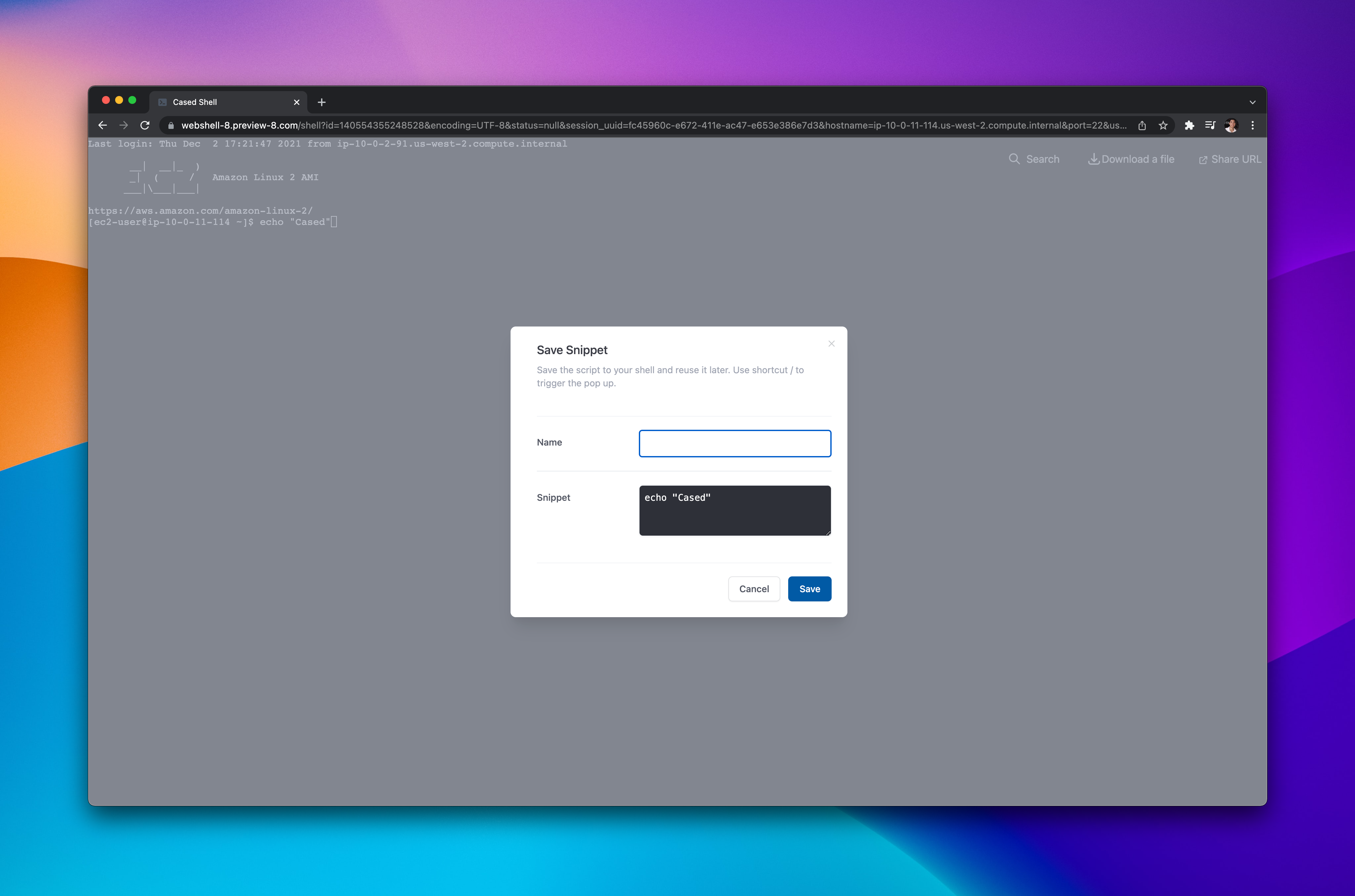The width and height of the screenshot is (1355, 896).
Task: Click the Amazon Linux 2 AMI text
Action: pyautogui.click(x=265, y=177)
